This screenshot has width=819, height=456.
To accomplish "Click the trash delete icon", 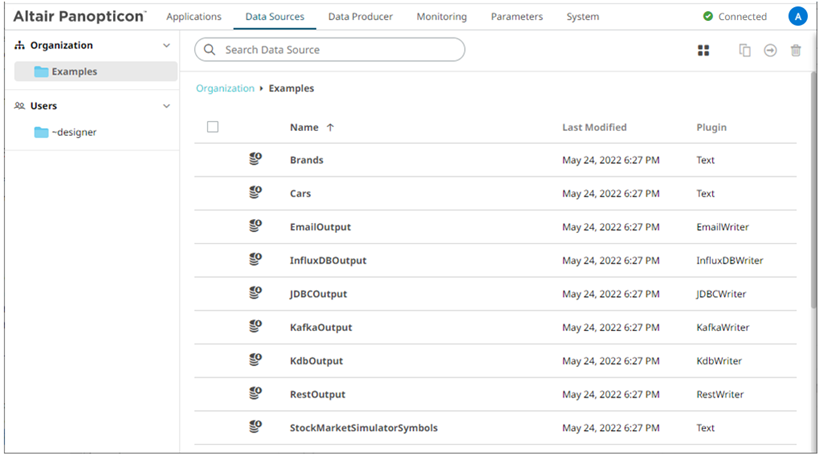I will pos(796,50).
